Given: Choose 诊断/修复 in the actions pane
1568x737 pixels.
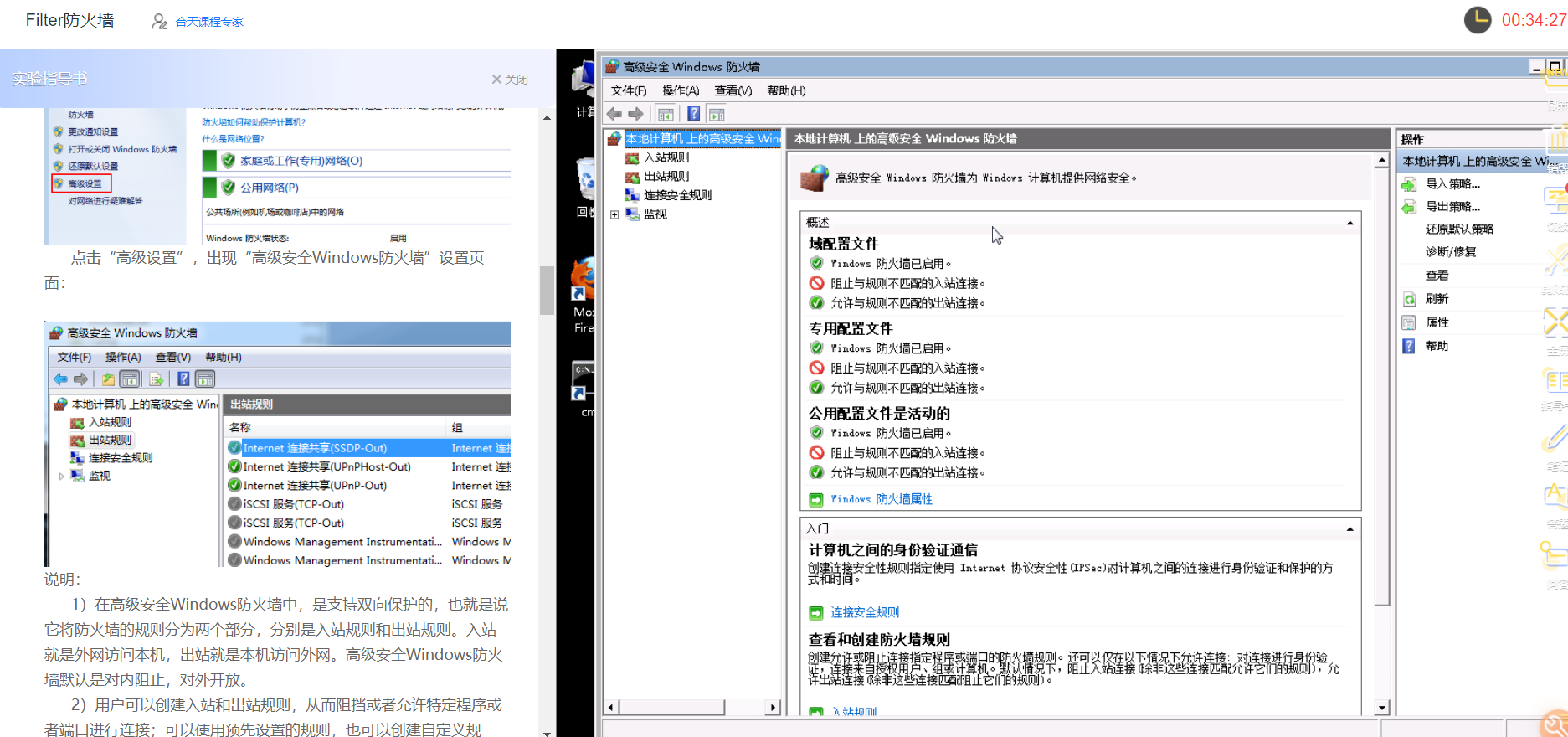Looking at the screenshot, I should pyautogui.click(x=1451, y=252).
